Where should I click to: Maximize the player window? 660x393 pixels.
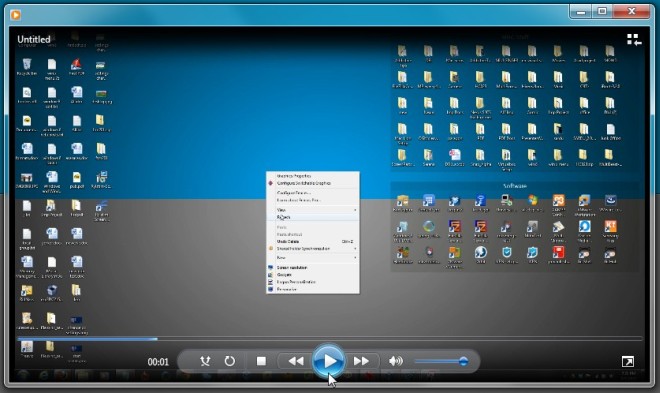point(602,11)
